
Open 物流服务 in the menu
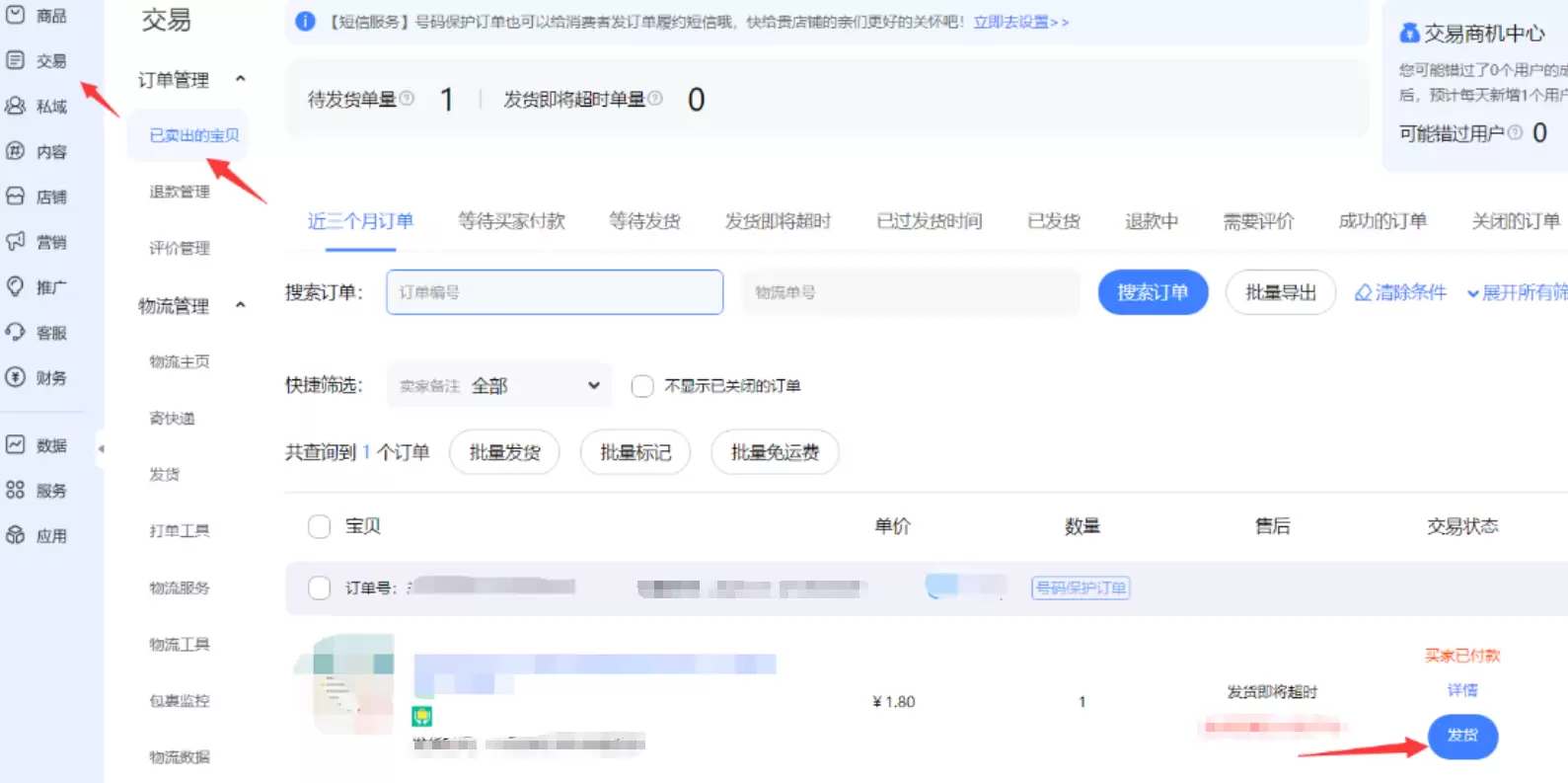[180, 587]
